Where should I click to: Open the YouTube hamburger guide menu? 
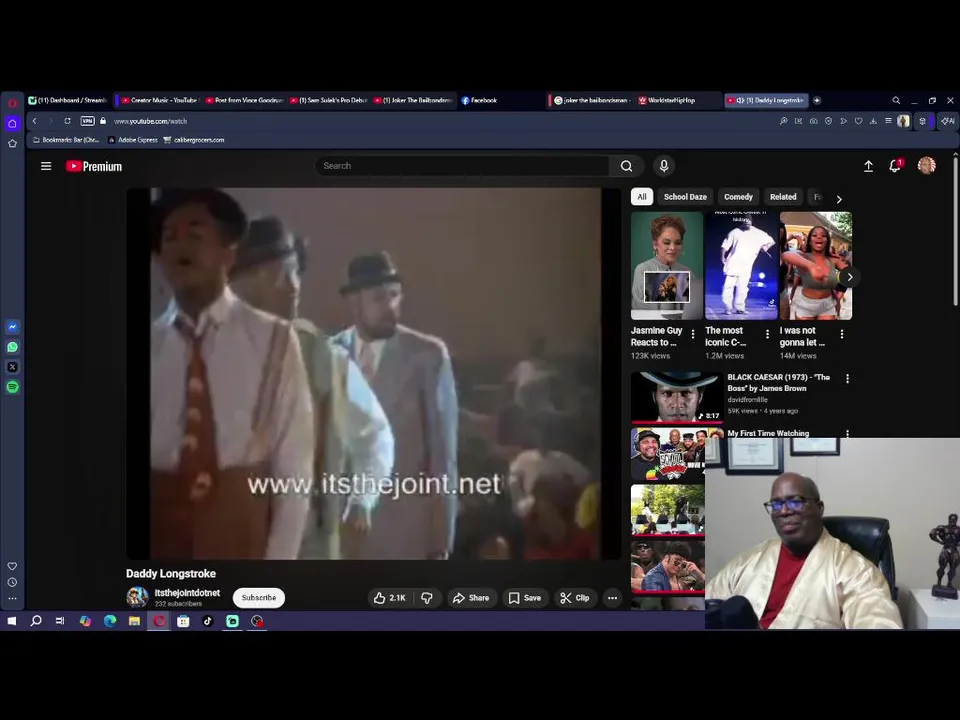pyautogui.click(x=46, y=166)
